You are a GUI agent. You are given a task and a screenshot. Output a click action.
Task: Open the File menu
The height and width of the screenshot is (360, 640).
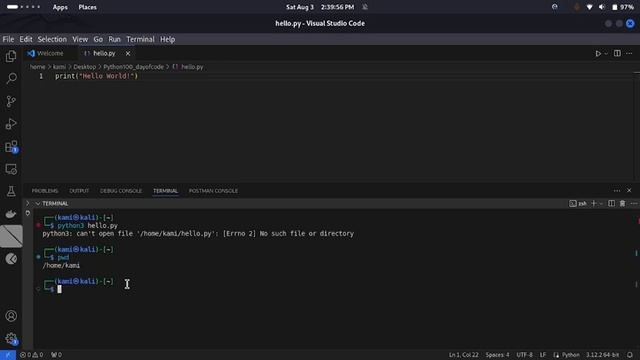(8, 39)
